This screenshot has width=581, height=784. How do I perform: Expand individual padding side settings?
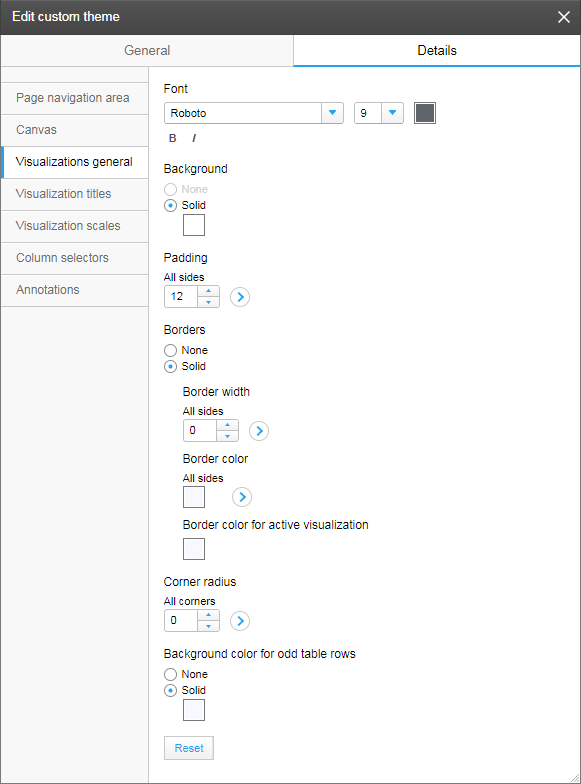coord(240,297)
